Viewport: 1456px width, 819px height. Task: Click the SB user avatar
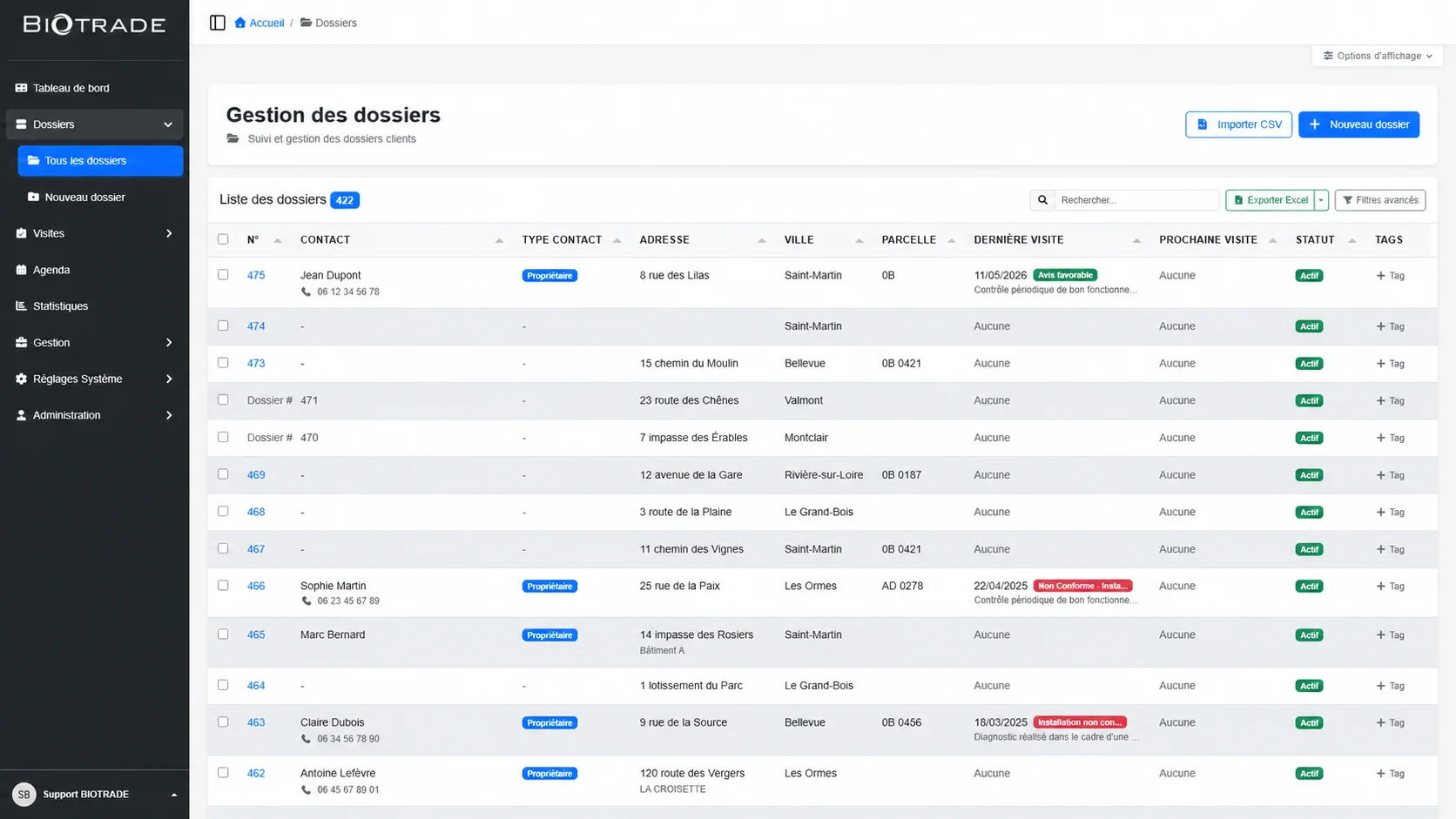tap(24, 794)
